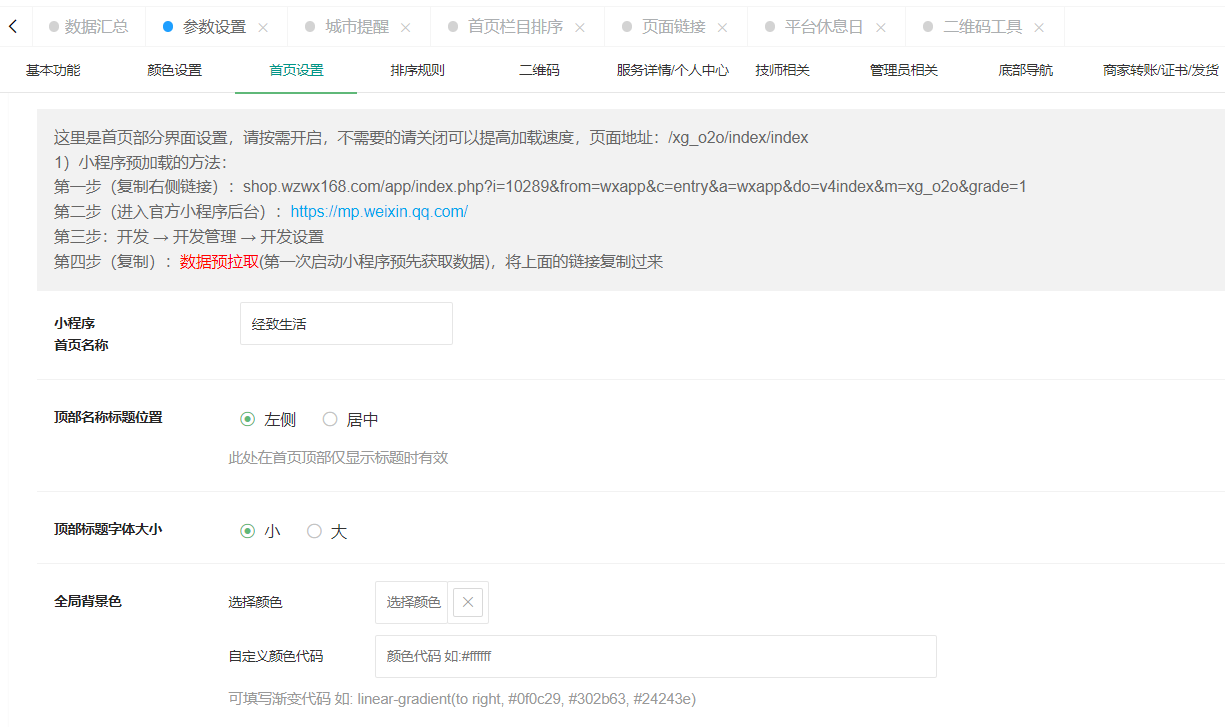Close the 数据汇总 tab with its X icon
This screenshot has height=727, width=1225.
tap(131, 27)
